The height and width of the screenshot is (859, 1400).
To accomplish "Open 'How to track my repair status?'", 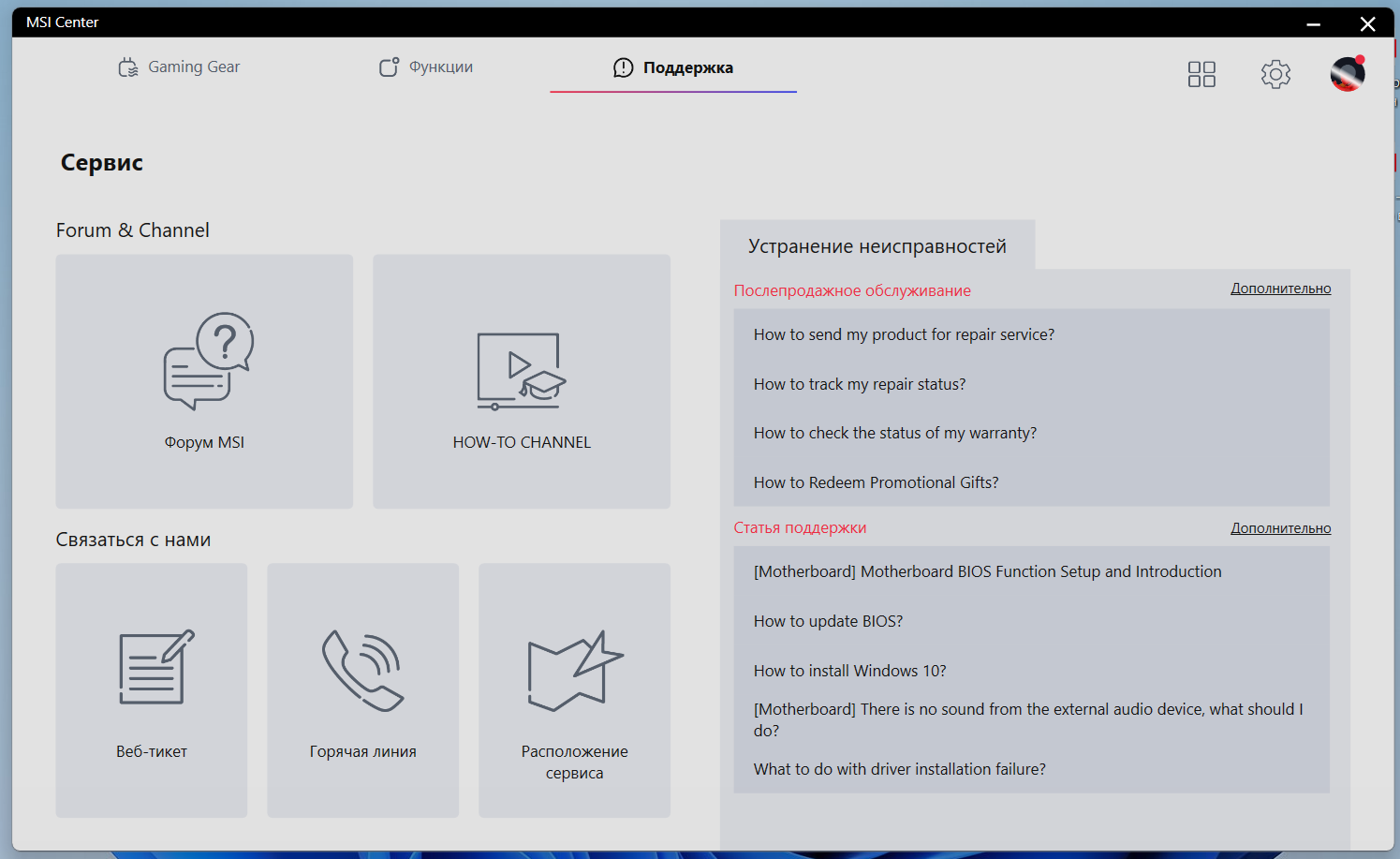I will coord(860,384).
